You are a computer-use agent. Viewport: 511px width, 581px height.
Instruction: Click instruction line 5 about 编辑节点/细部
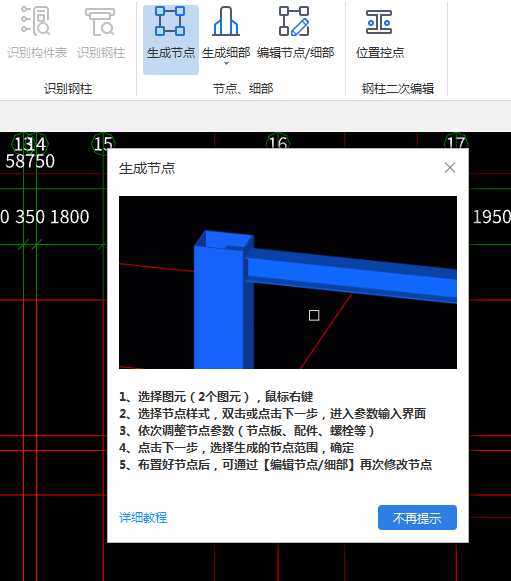point(276,464)
